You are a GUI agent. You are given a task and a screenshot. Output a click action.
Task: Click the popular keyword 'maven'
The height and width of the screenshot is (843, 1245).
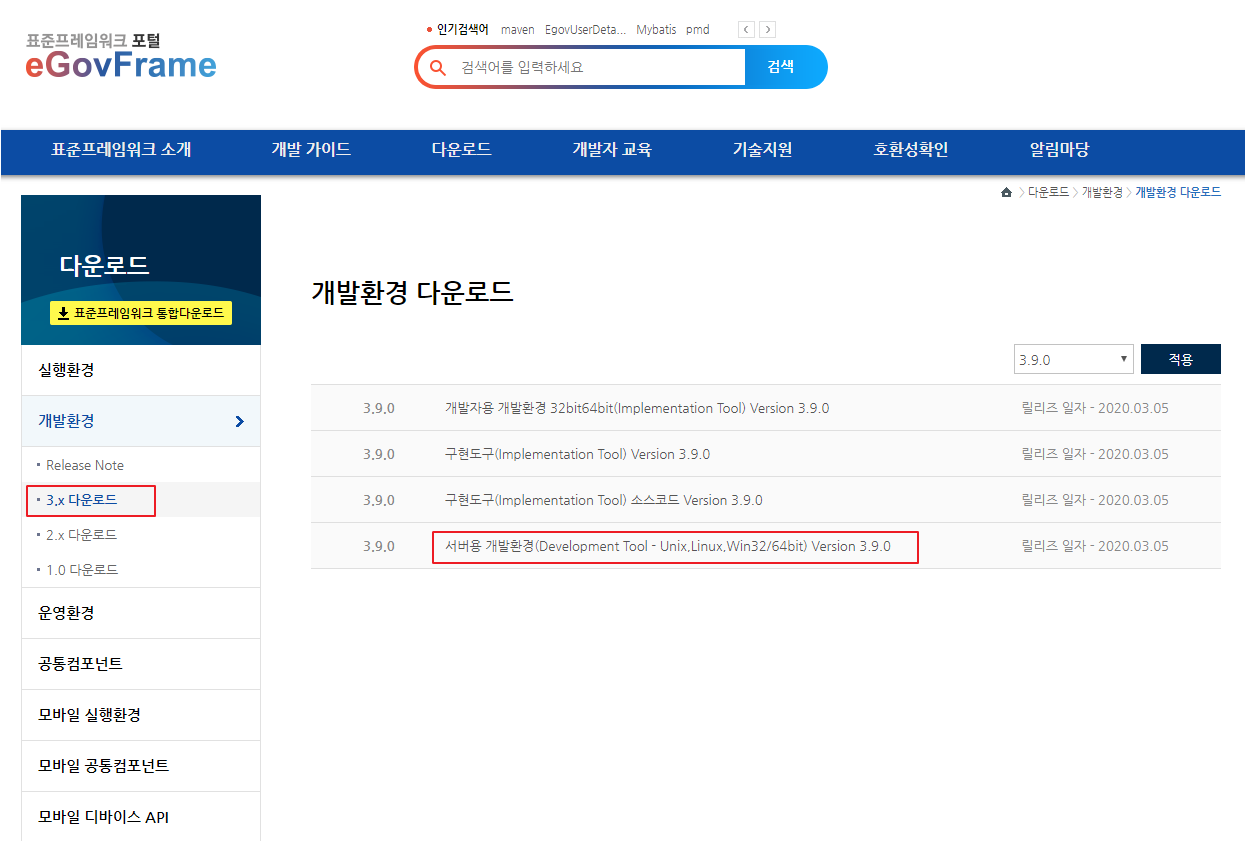(x=517, y=30)
